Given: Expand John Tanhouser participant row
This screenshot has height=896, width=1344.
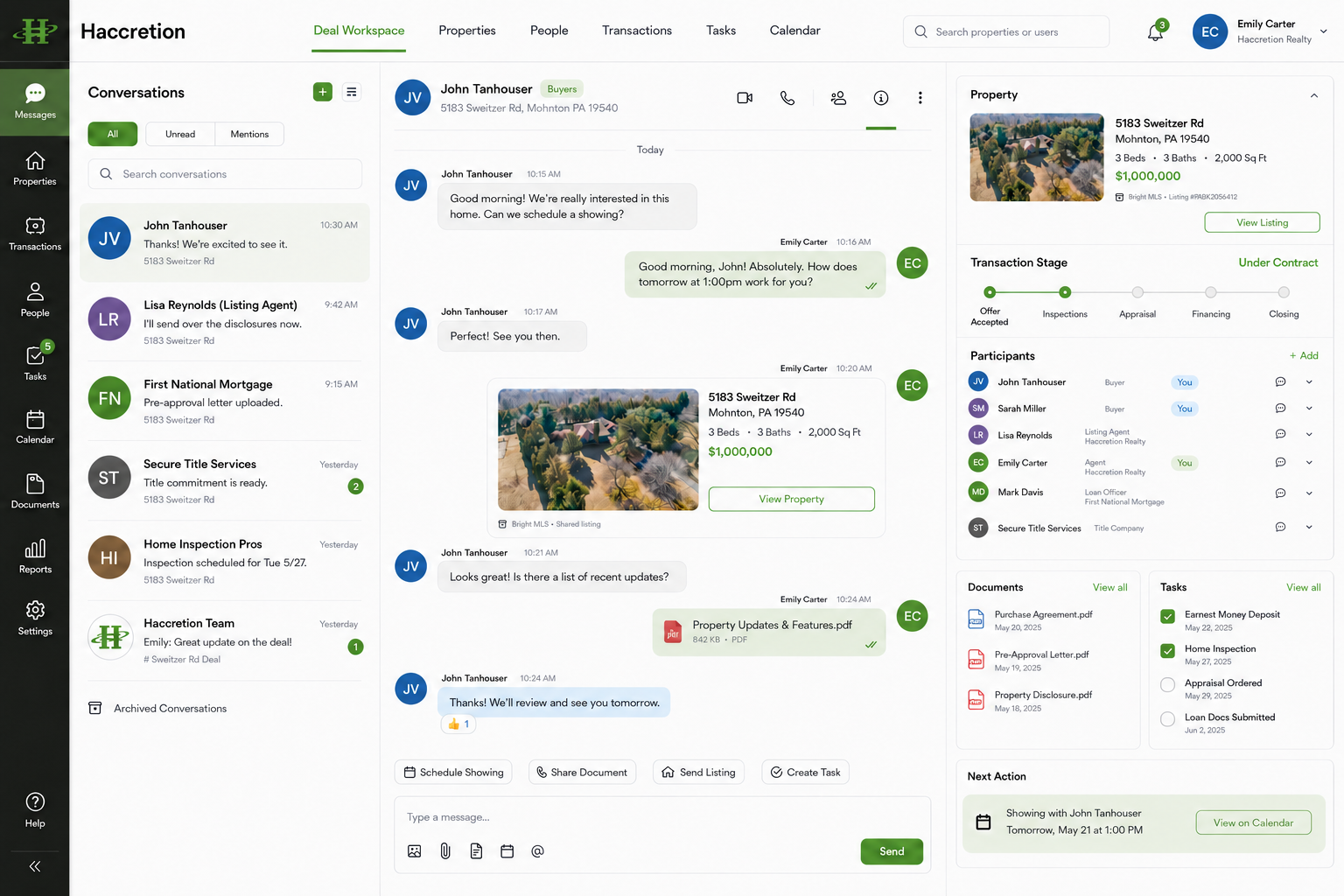Looking at the screenshot, I should [1309, 382].
